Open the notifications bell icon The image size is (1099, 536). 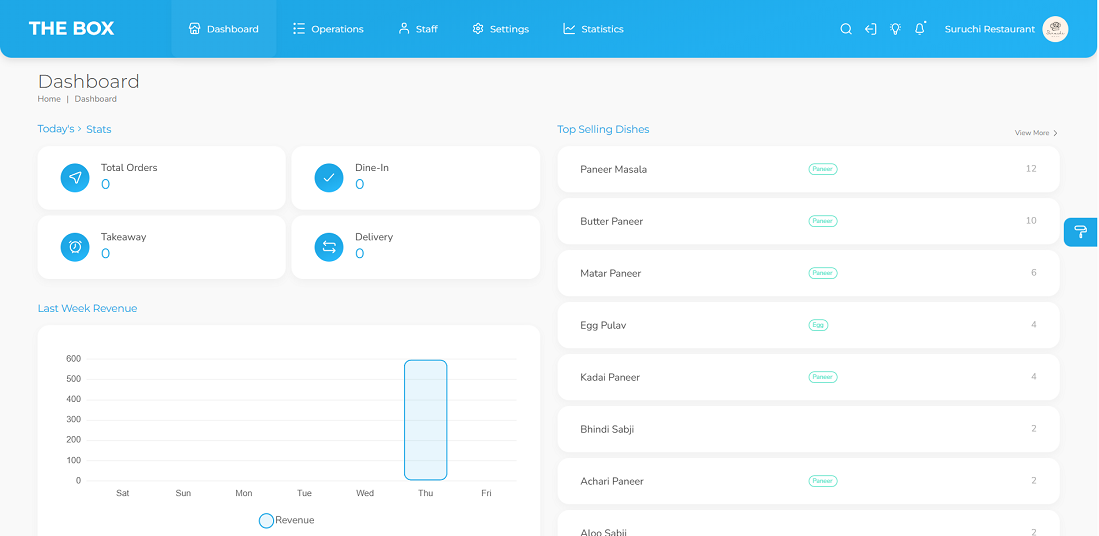[920, 29]
